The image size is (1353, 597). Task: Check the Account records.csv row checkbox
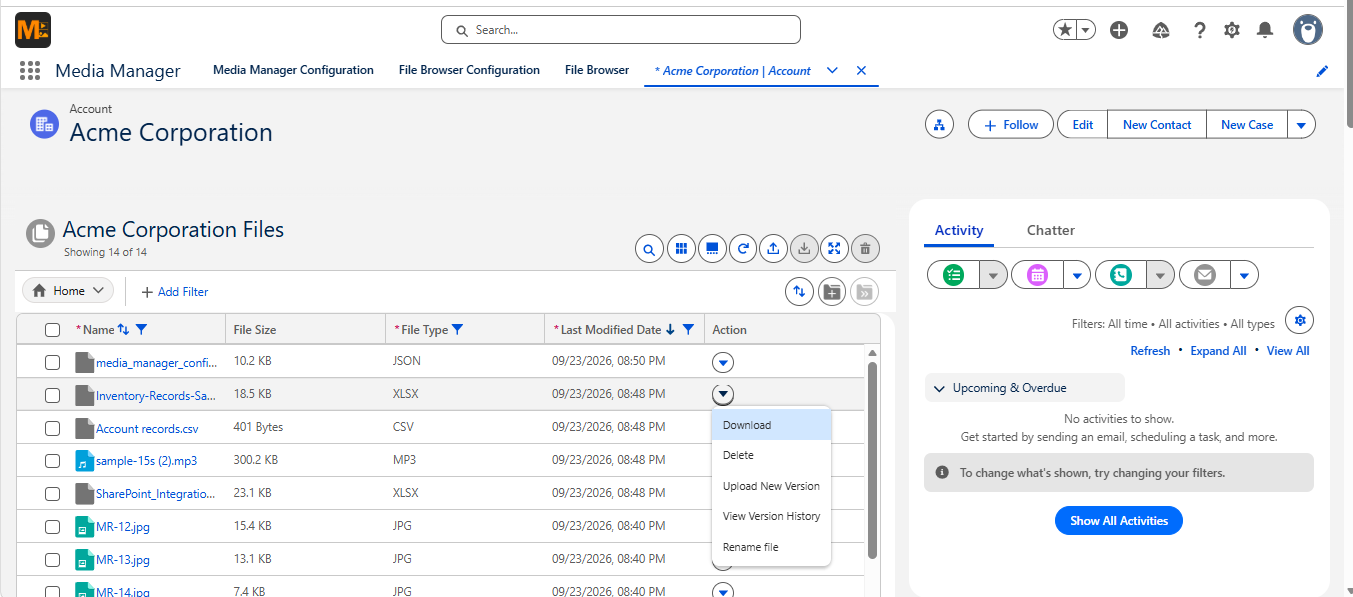click(x=53, y=428)
